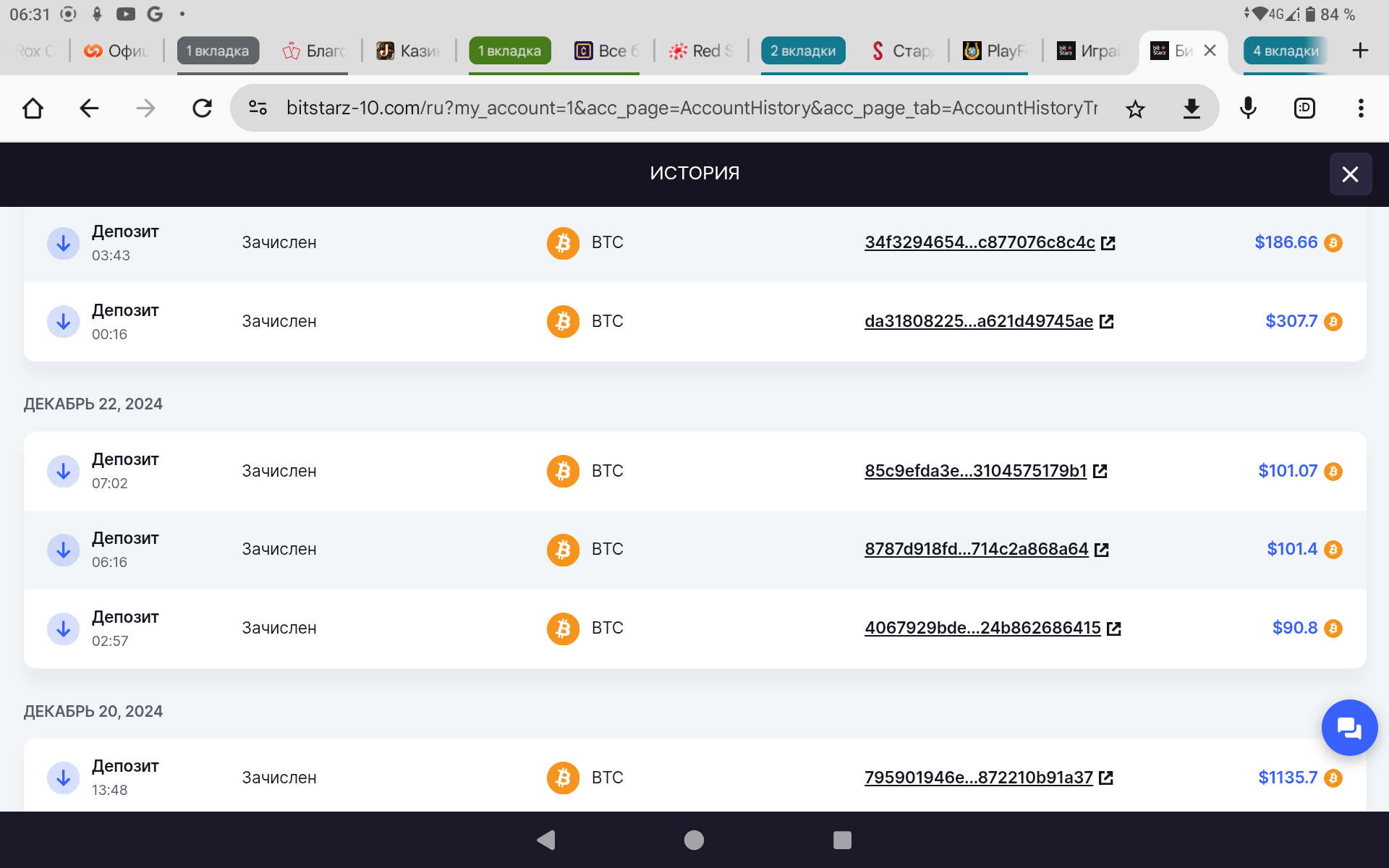Open site settings icon in address bar
This screenshot has width=1389, height=868.
point(258,109)
